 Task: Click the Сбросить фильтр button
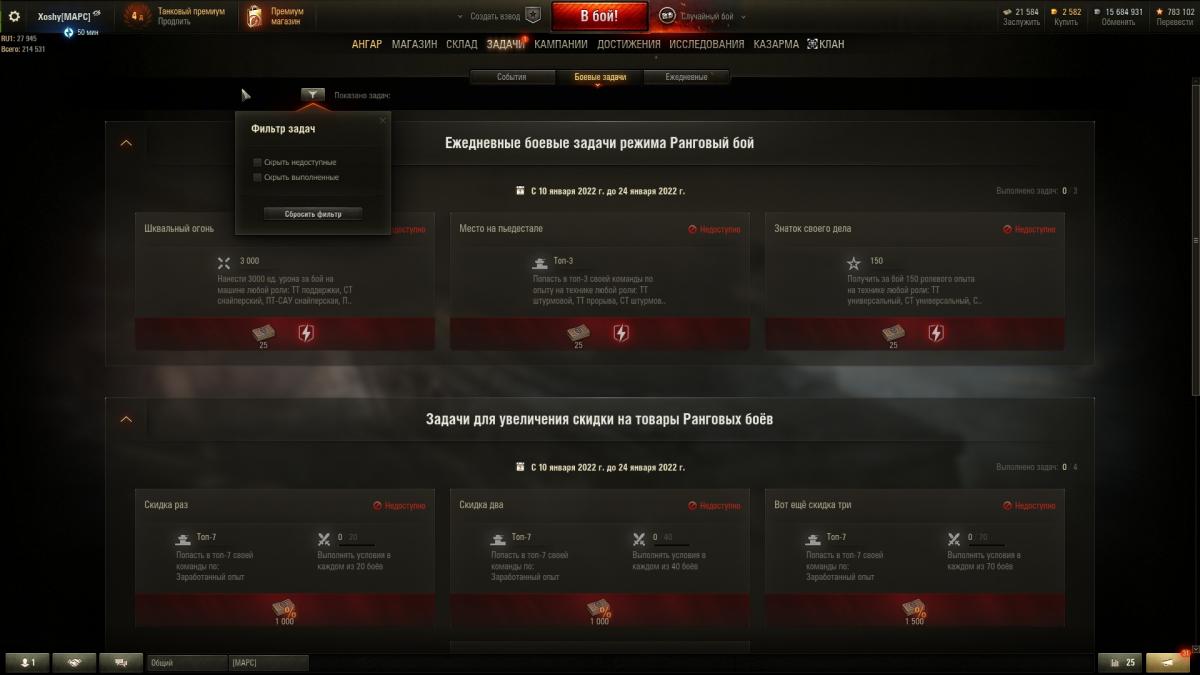point(313,214)
